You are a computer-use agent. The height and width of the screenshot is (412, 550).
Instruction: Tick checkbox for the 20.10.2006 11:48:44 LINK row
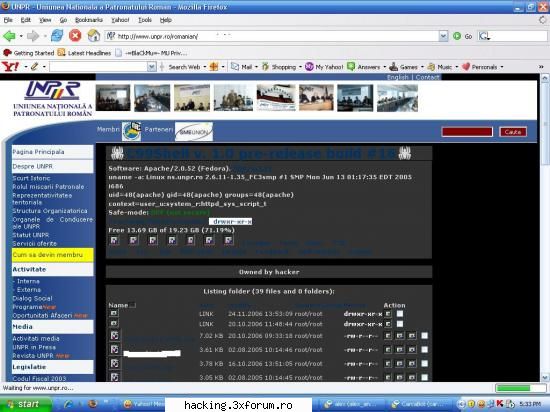click(400, 324)
